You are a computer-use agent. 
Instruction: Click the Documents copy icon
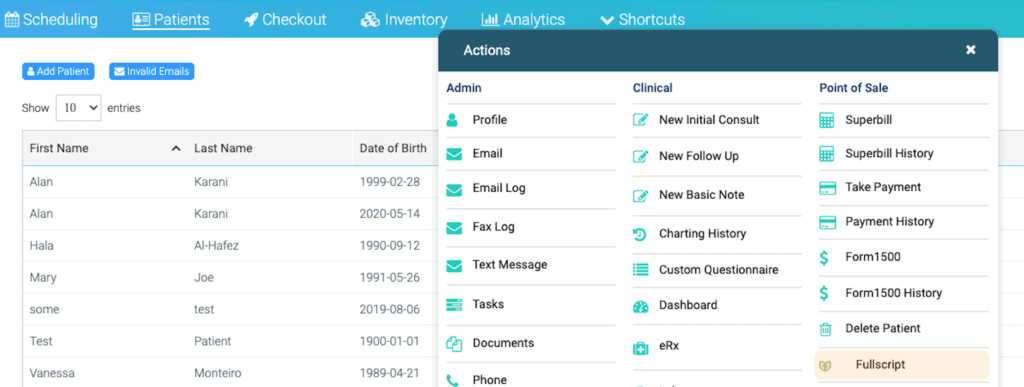click(x=454, y=343)
